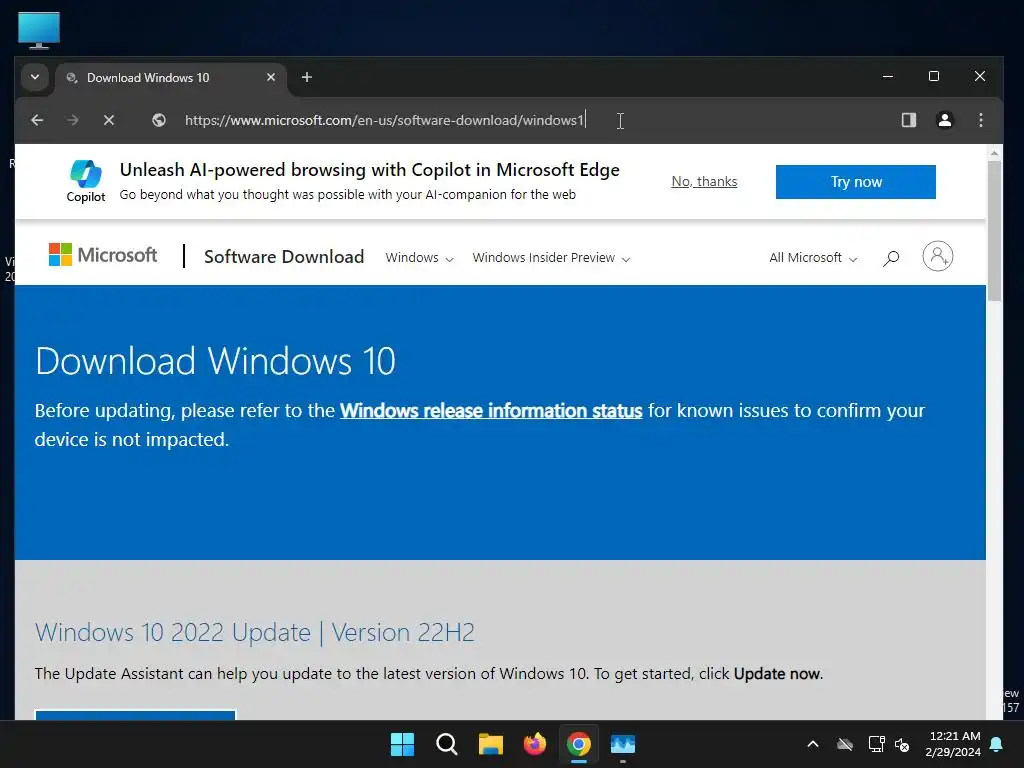Open the site search magnifier
Image resolution: width=1024 pixels, height=768 pixels.
point(891,258)
